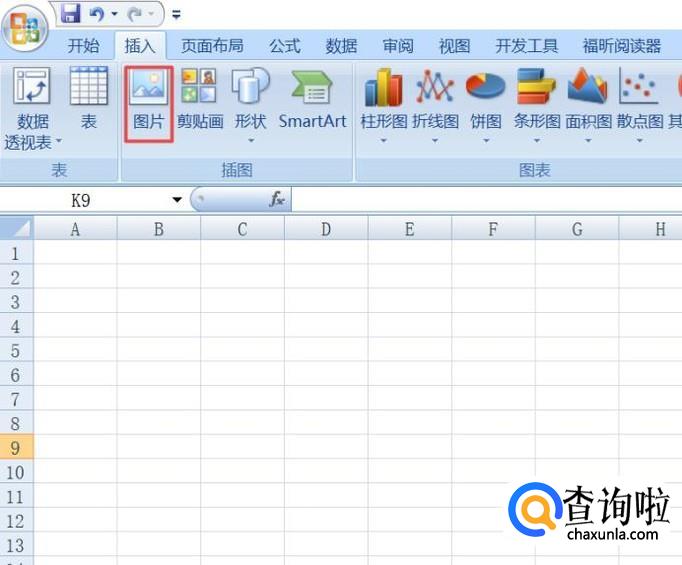Expand the Name Box dropdown arrow
The height and width of the screenshot is (565, 682).
[x=177, y=200]
